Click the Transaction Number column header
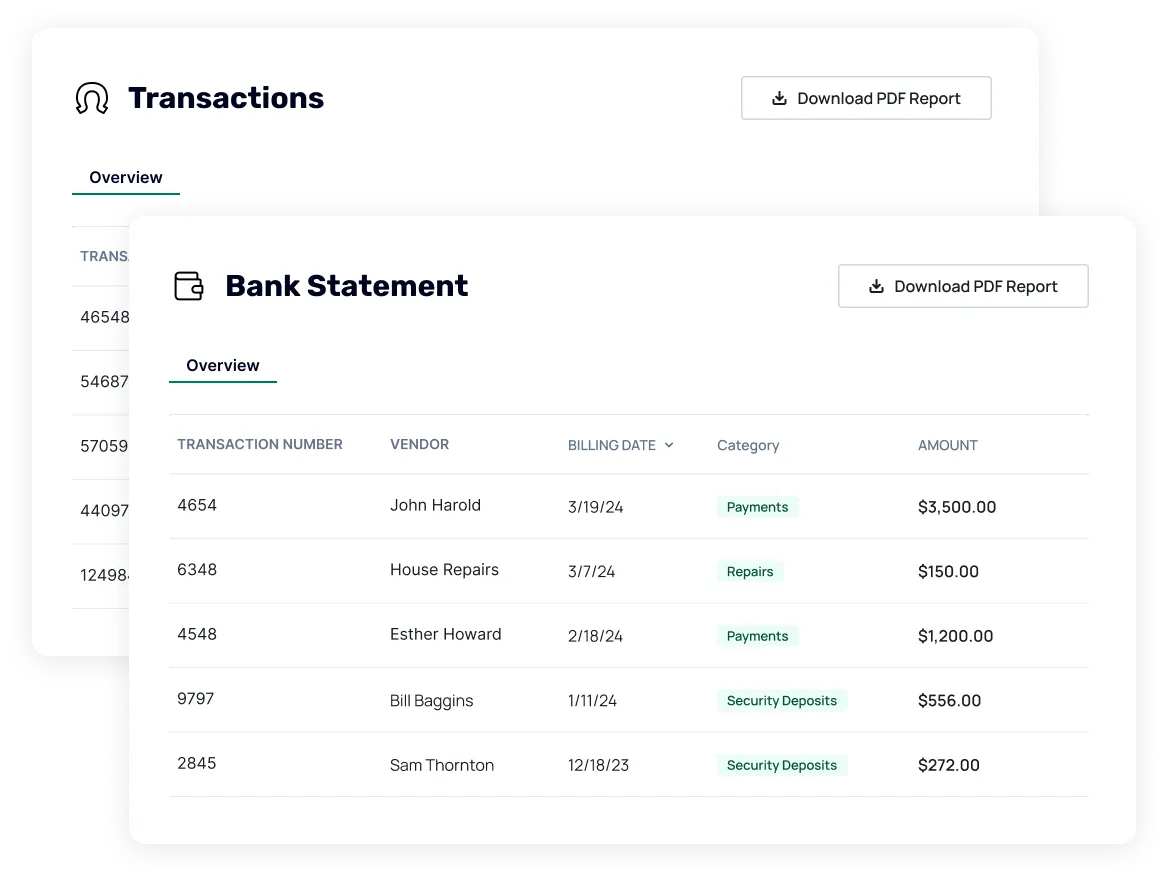Screen dimensions: 1168x880 coord(259,444)
